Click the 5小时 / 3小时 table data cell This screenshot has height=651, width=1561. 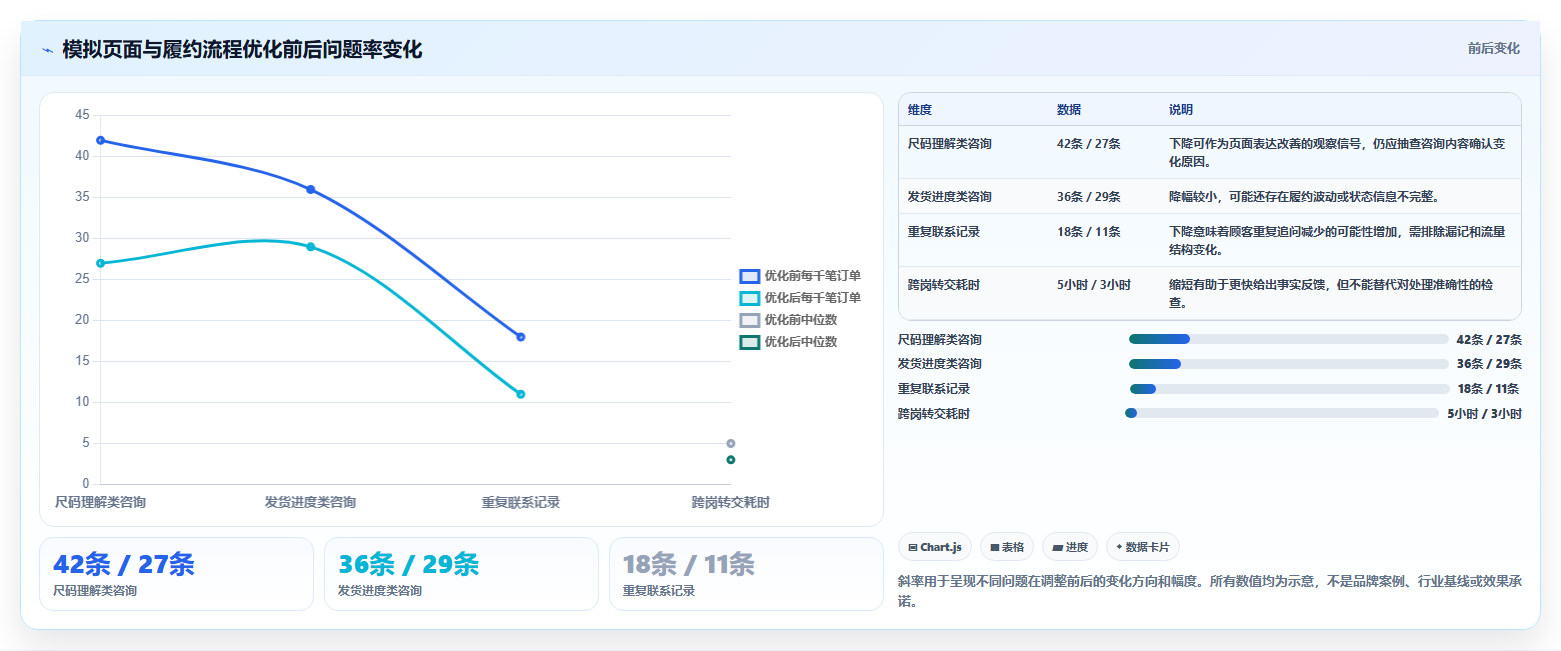pyautogui.click(x=1094, y=285)
